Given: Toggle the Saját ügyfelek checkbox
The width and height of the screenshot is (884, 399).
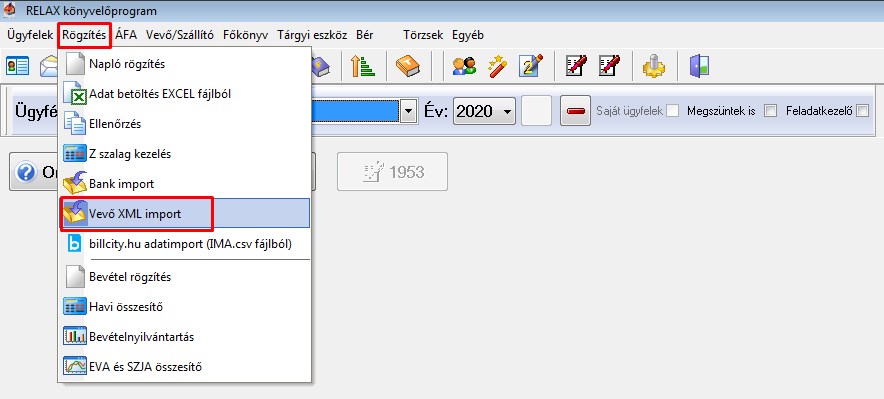Looking at the screenshot, I should click(672, 111).
